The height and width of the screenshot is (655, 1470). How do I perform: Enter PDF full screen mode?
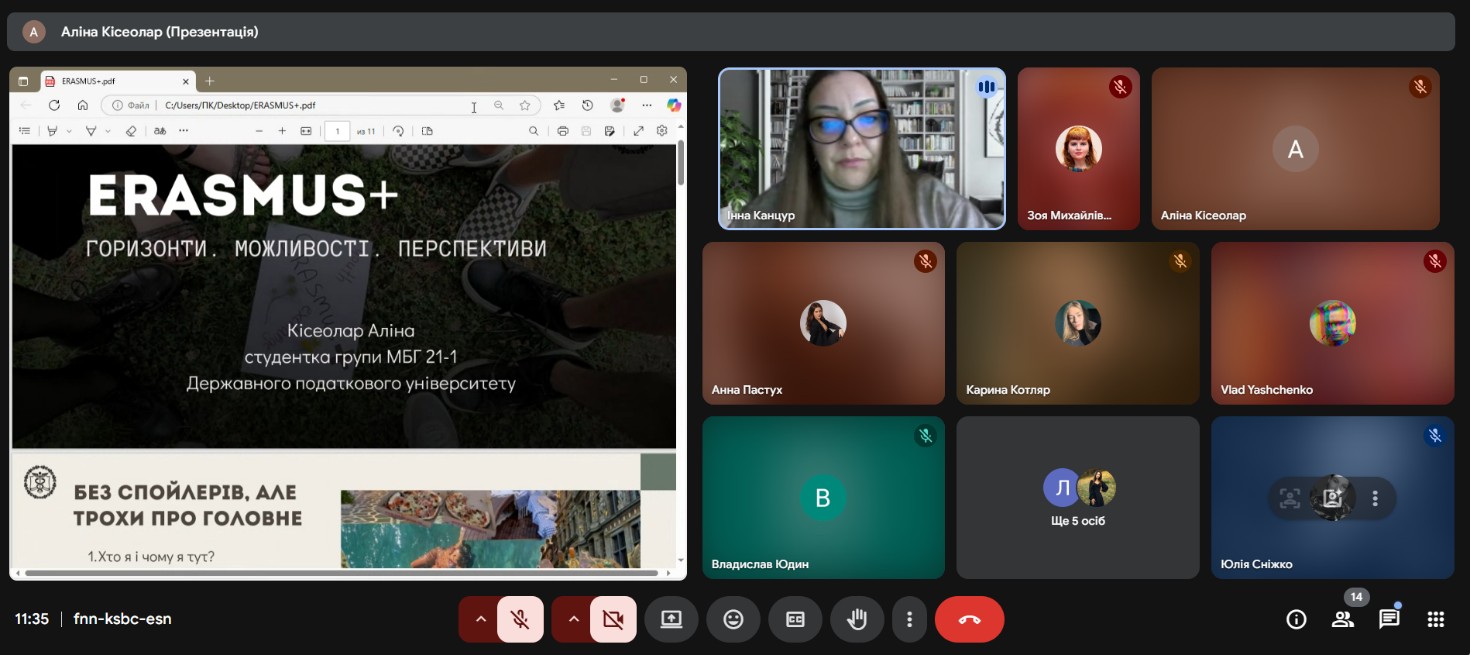[x=638, y=131]
